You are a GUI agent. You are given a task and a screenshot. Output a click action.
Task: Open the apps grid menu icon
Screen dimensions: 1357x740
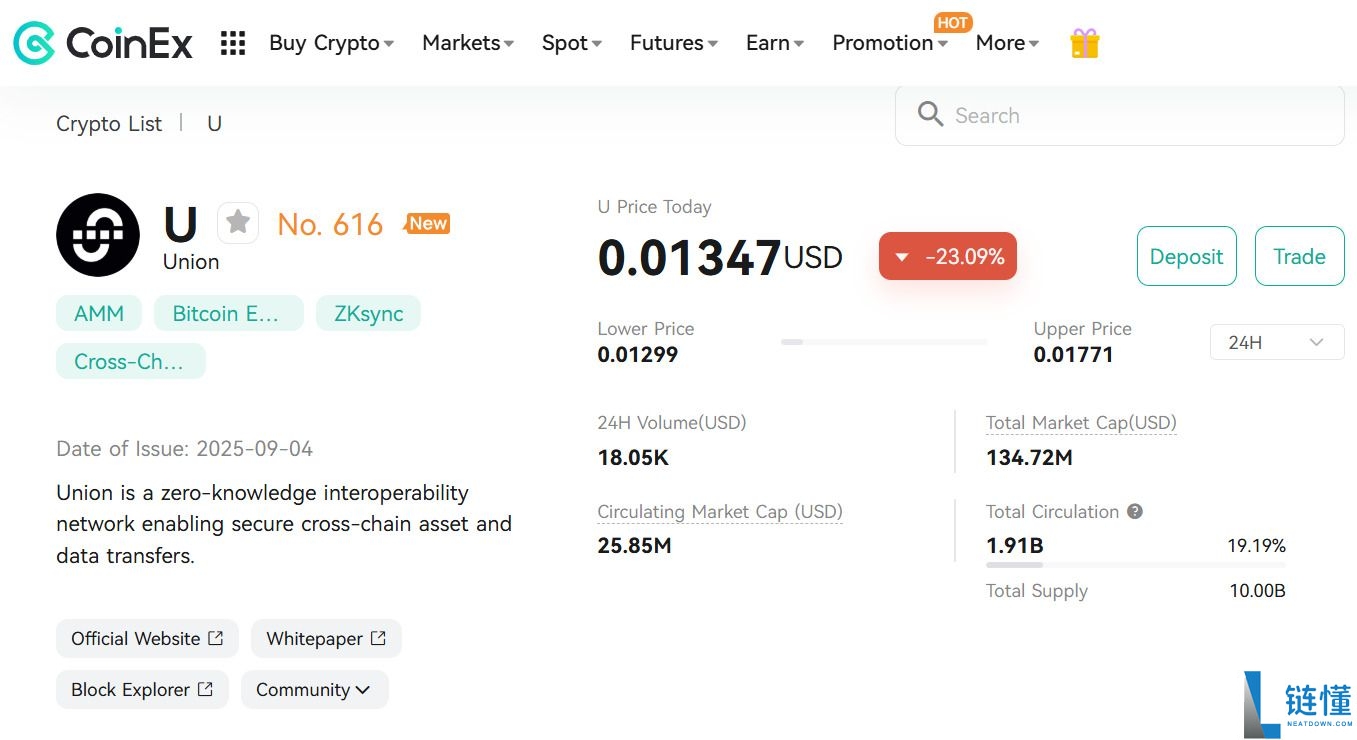[233, 43]
